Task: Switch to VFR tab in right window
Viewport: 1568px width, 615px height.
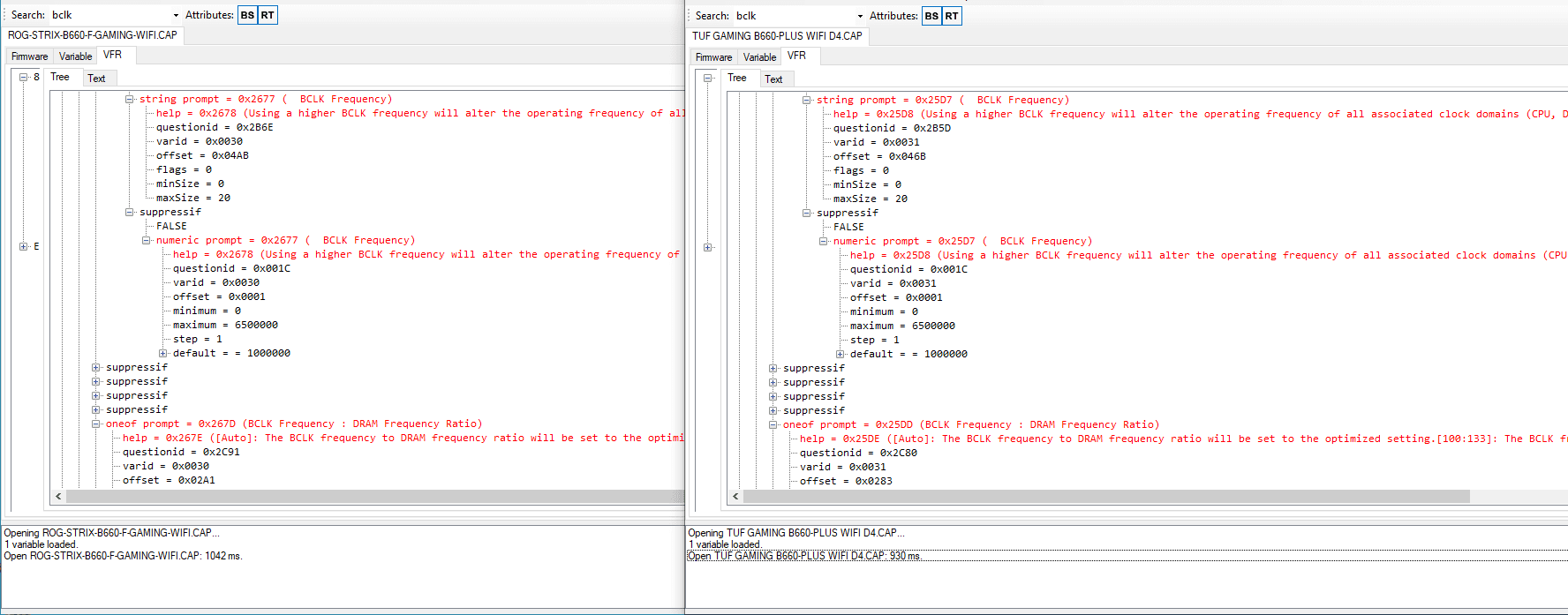Action: [797, 56]
